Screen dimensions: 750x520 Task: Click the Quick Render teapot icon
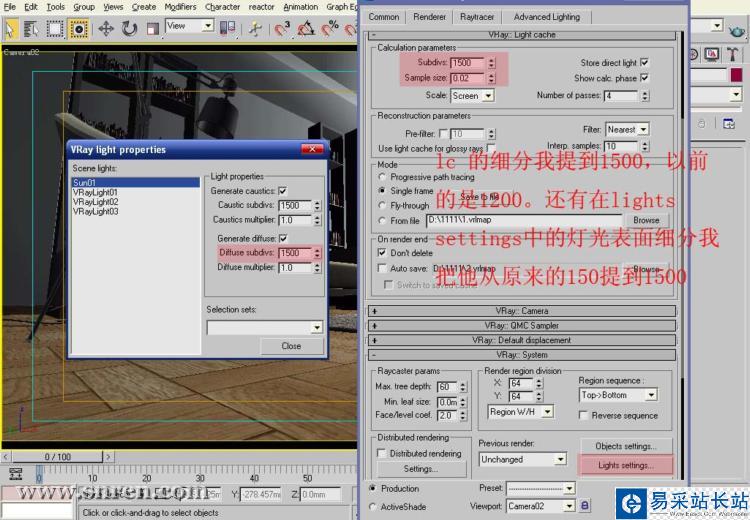pyautogui.click(x=737, y=32)
